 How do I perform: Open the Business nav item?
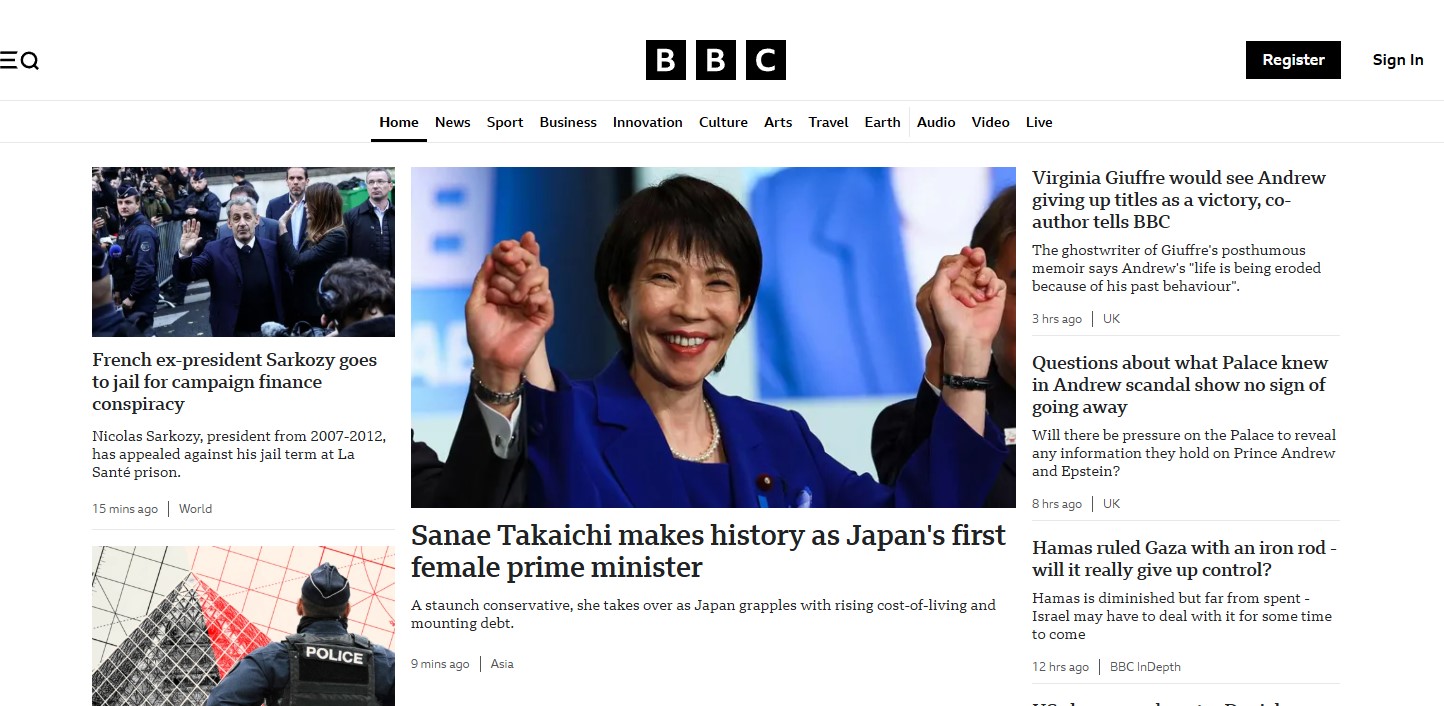click(567, 122)
